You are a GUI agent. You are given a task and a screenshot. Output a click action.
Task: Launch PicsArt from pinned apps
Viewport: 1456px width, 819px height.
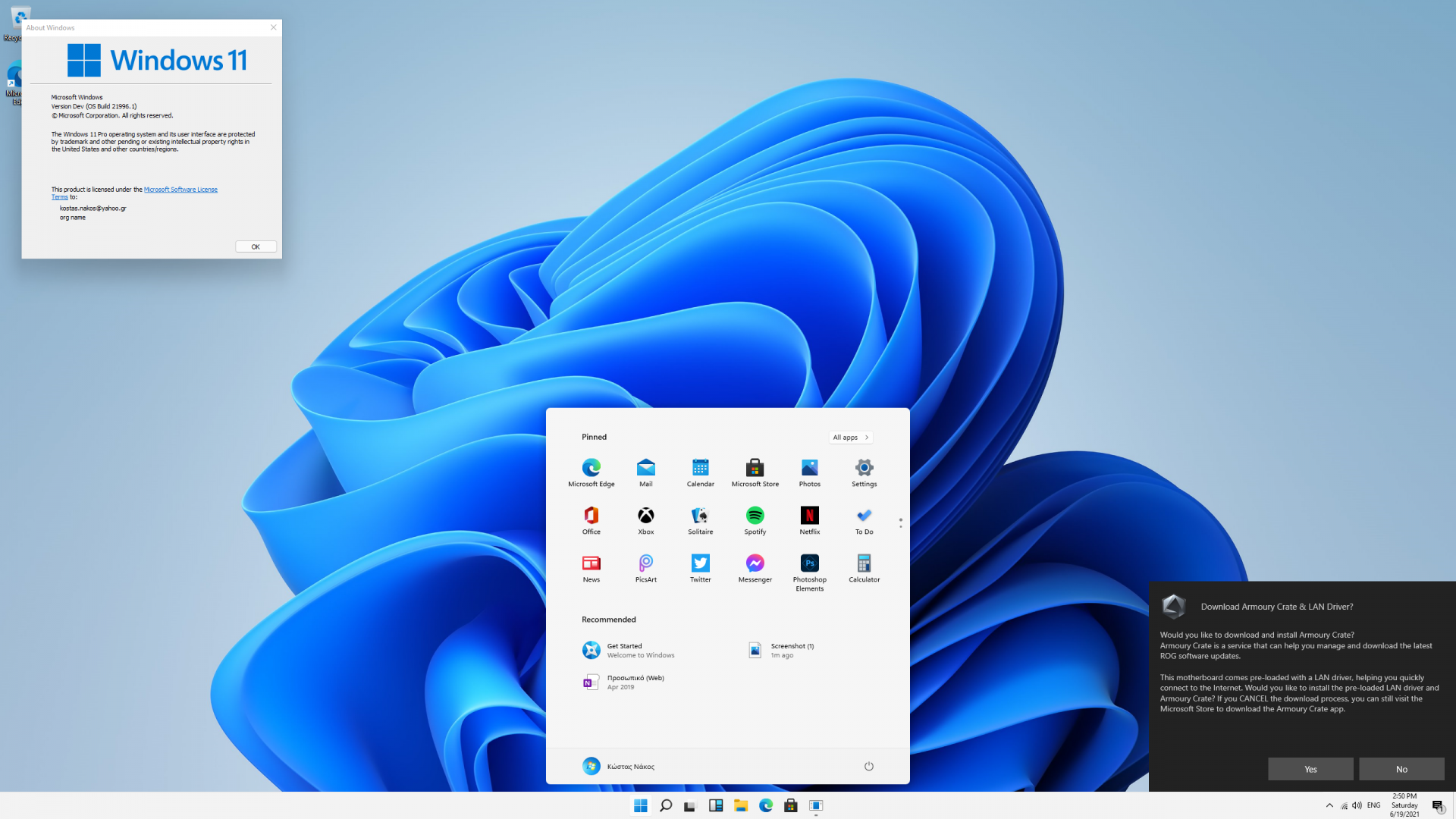tap(646, 568)
